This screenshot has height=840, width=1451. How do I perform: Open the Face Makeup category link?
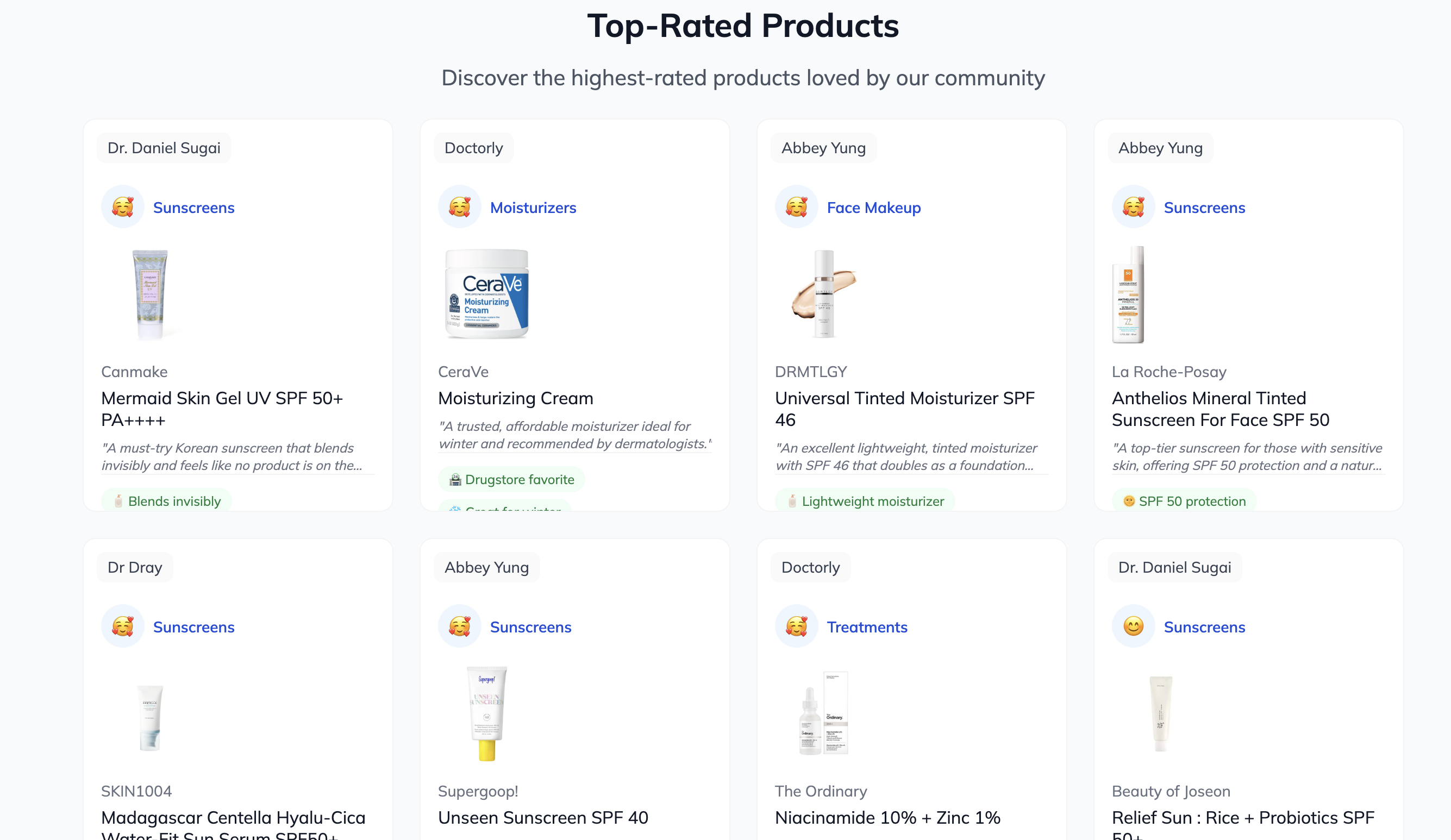(873, 208)
